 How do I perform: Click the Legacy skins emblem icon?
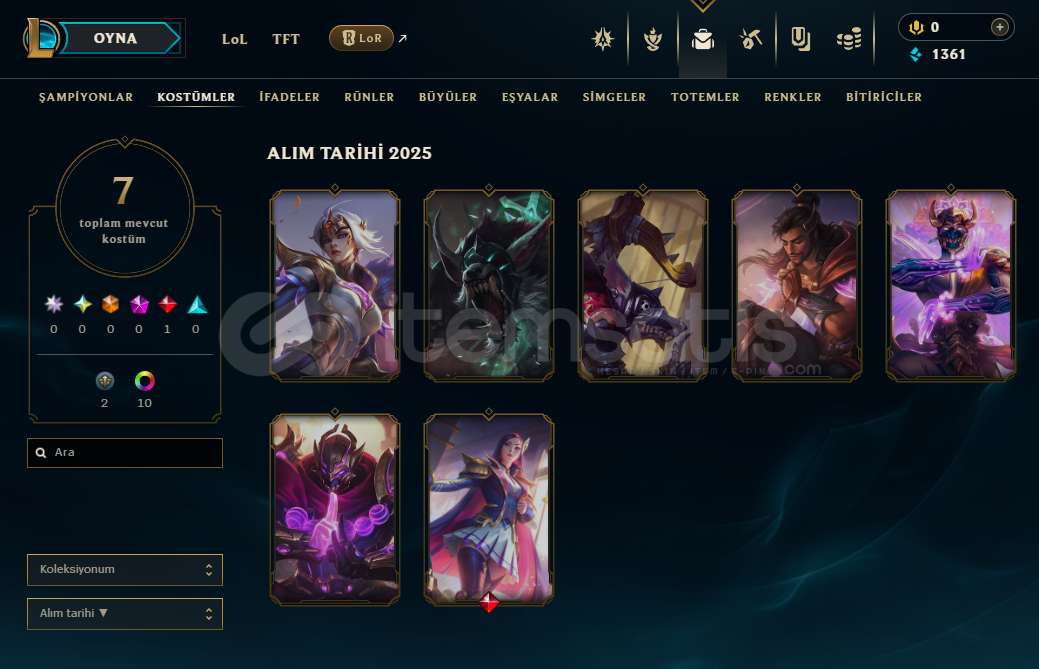tap(105, 381)
